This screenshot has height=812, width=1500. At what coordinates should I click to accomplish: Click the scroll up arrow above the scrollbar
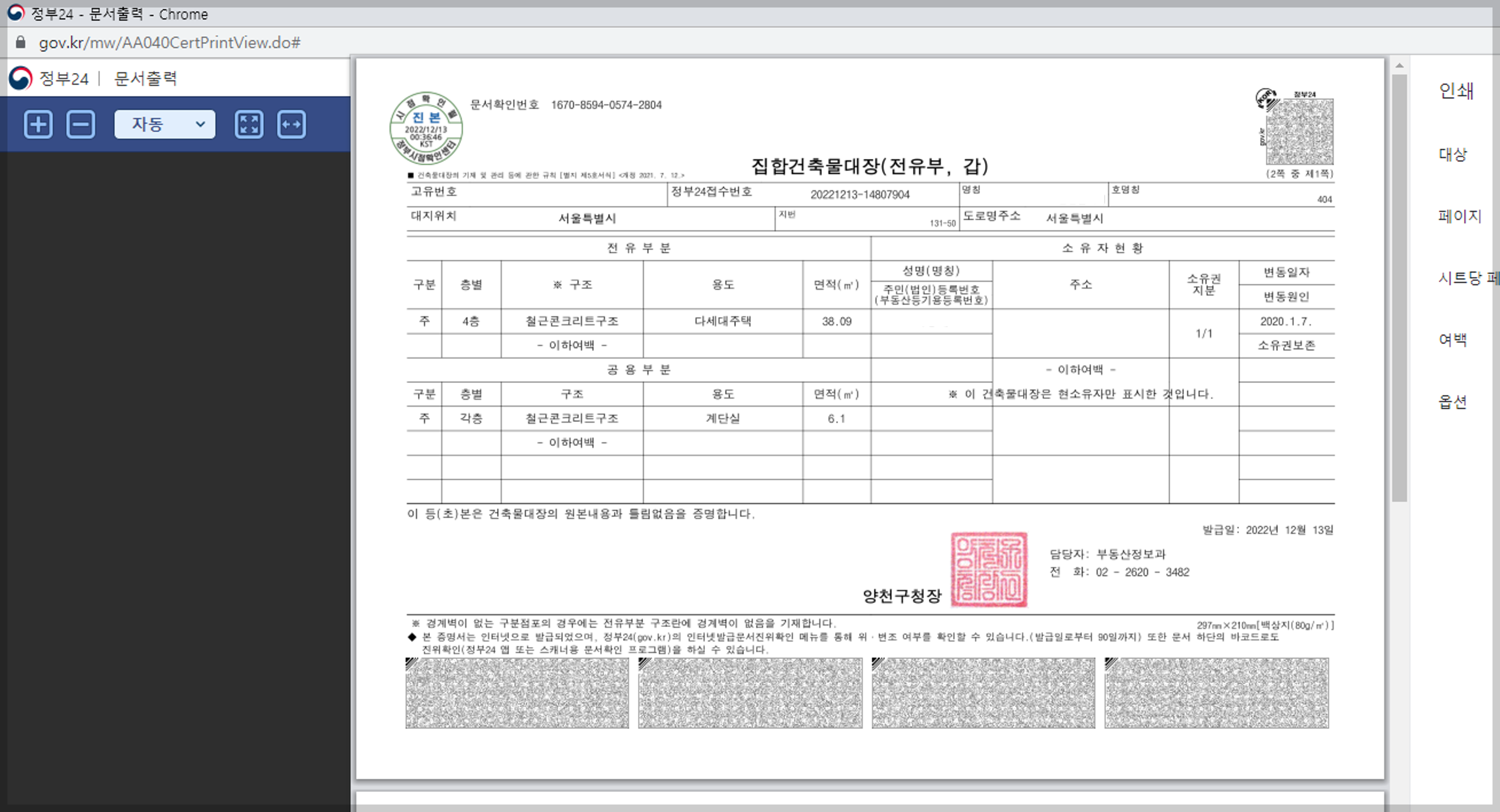pos(1399,66)
